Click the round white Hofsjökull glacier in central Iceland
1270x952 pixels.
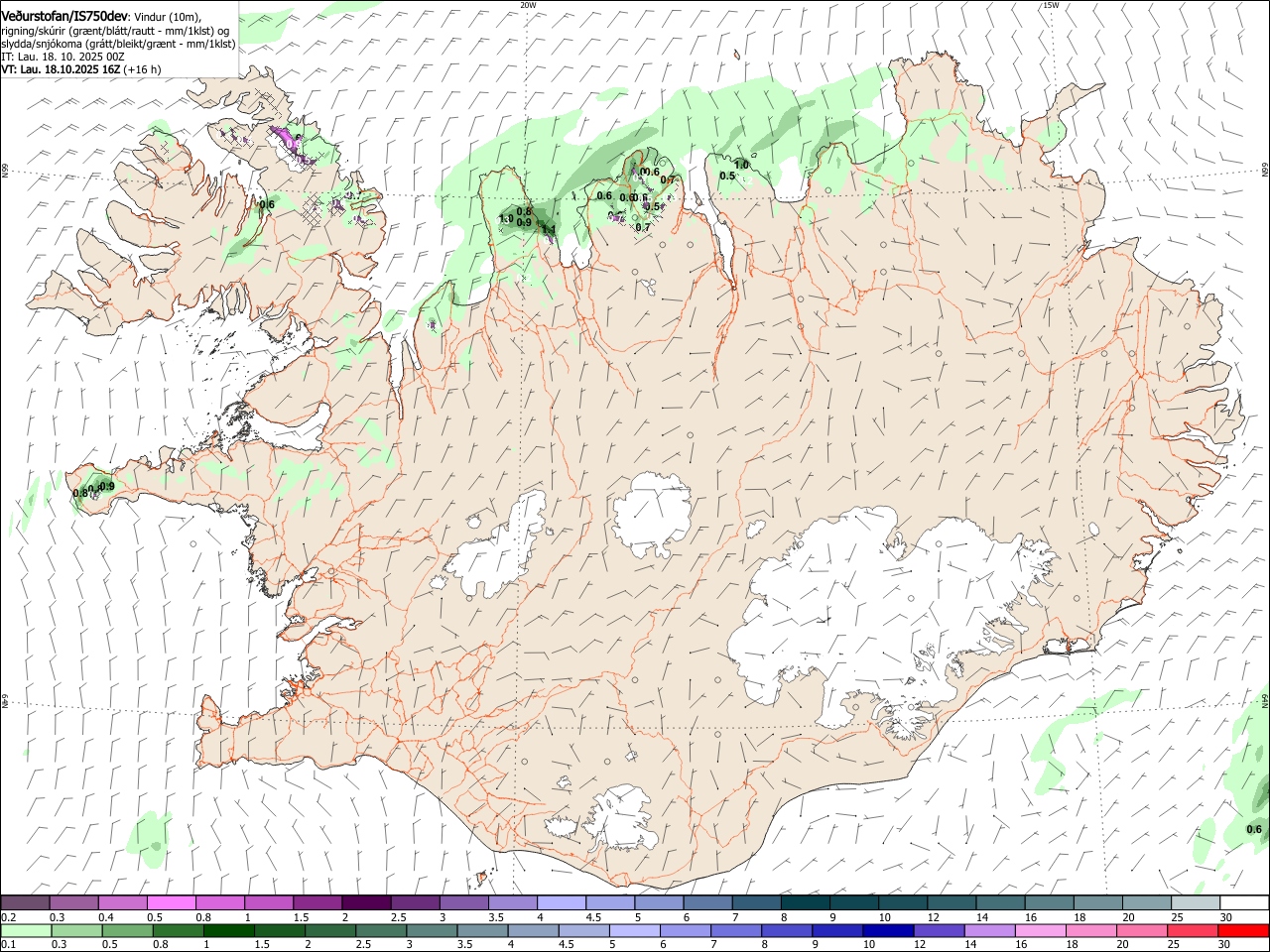pos(652,514)
